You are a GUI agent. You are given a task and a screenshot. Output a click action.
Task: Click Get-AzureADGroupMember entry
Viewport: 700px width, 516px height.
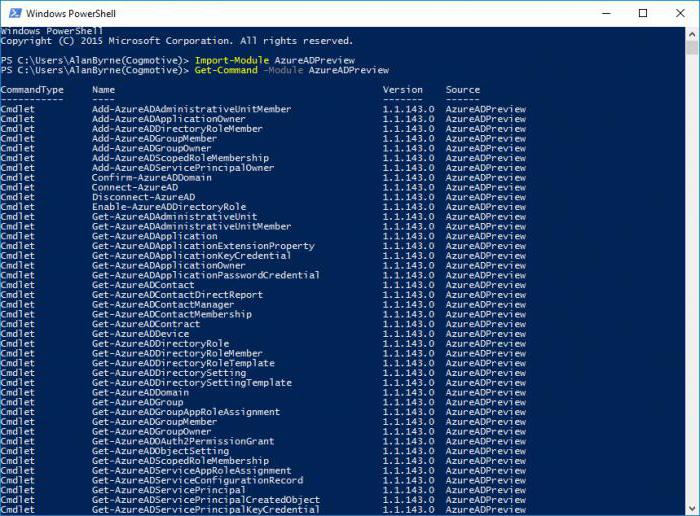coord(154,422)
